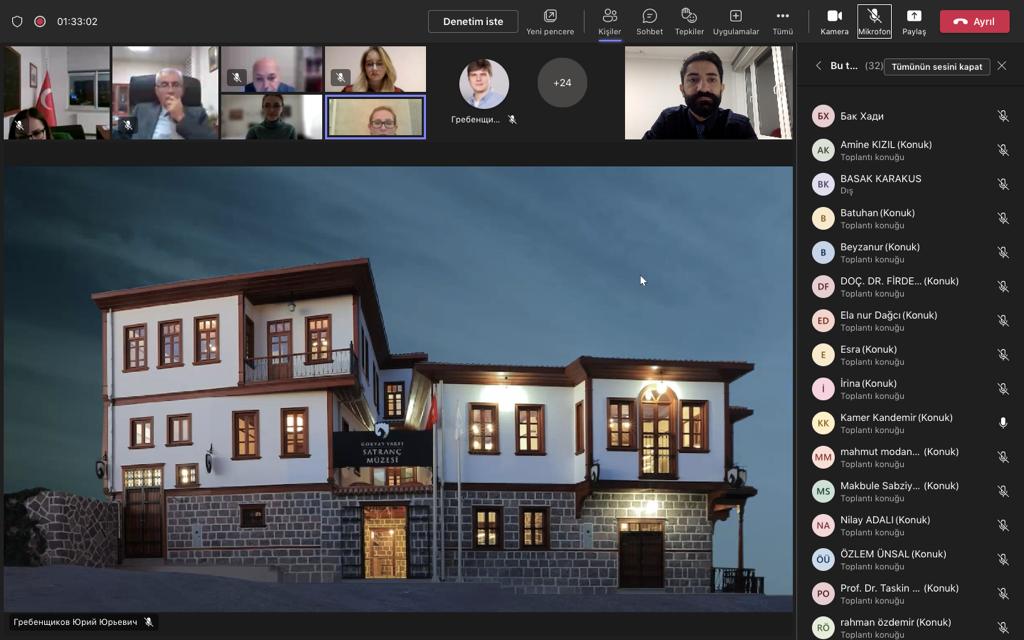Click Tümünün sesini kapat button

(937, 66)
